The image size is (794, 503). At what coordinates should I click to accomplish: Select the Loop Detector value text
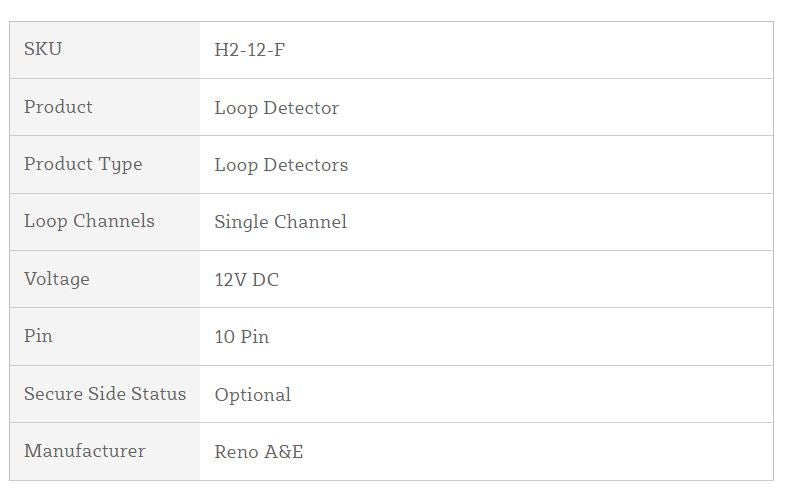tap(276, 108)
